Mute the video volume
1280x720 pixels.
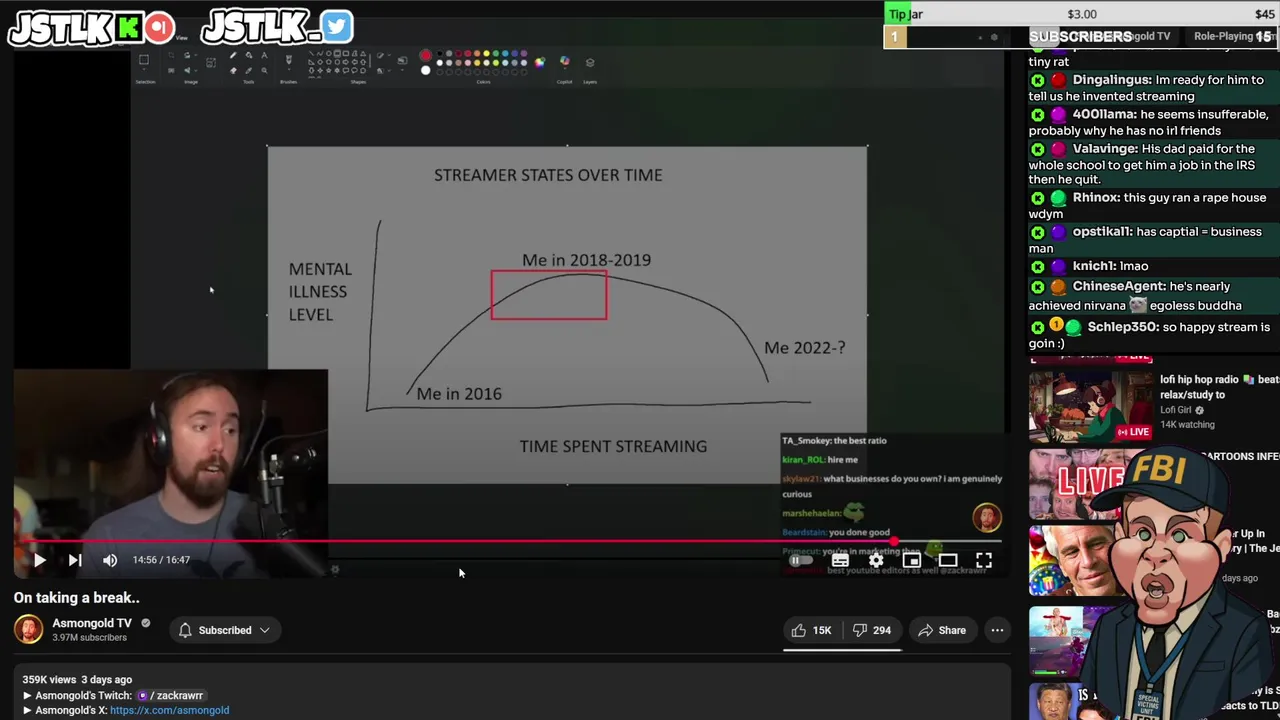[x=110, y=560]
